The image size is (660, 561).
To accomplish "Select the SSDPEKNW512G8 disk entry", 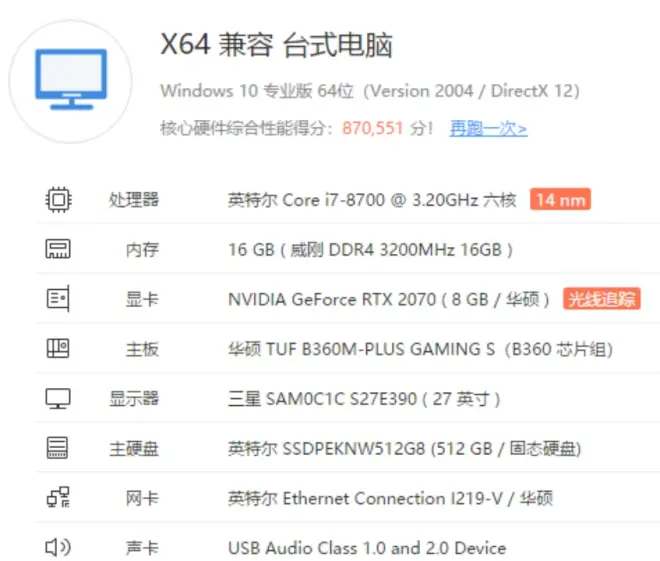I will click(404, 449).
